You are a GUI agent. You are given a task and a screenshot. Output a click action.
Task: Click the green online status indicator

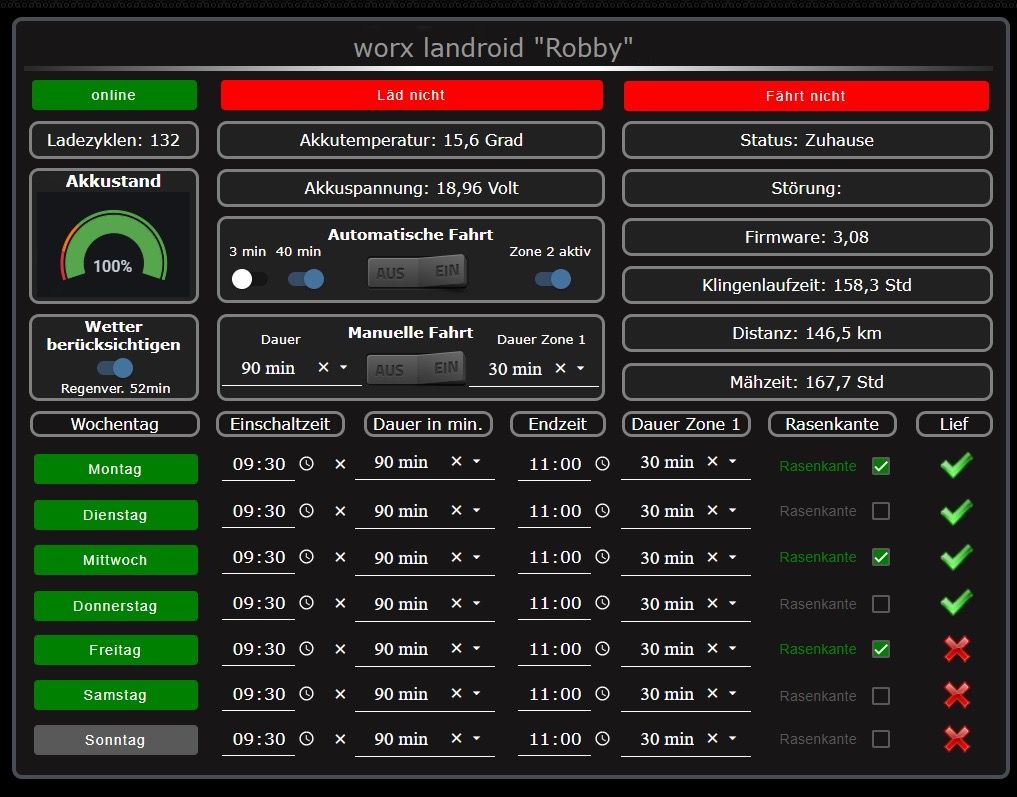click(114, 95)
